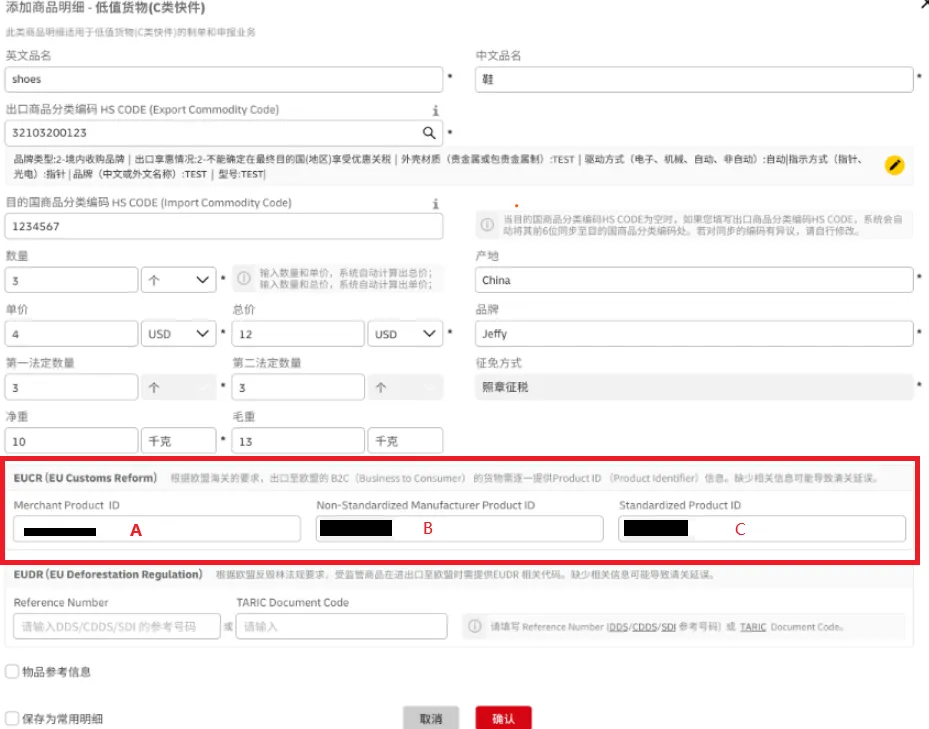Click the EUDR Reference Number input
The image size is (929, 729).
point(117,626)
